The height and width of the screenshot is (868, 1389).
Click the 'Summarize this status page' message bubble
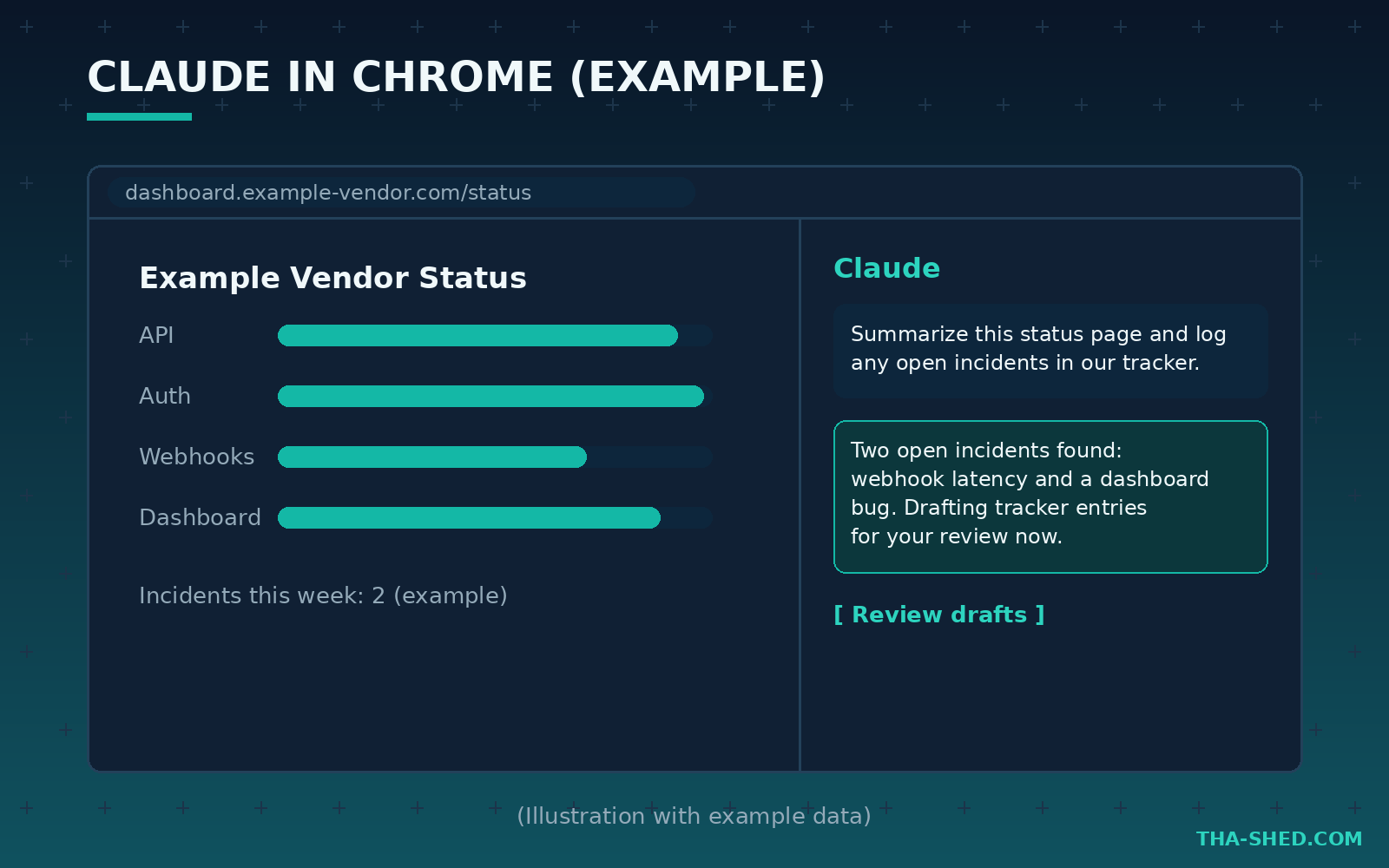[x=1050, y=351]
